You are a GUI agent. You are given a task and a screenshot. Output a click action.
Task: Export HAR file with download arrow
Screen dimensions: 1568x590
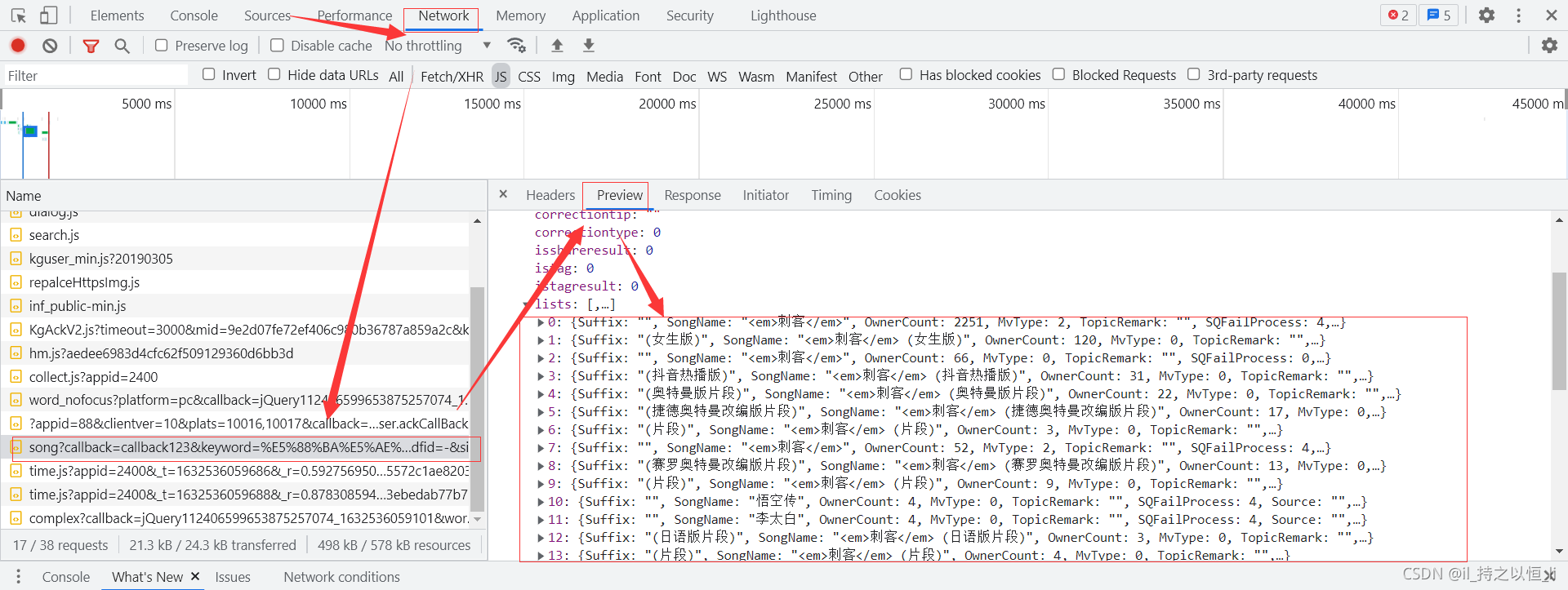coord(588,46)
